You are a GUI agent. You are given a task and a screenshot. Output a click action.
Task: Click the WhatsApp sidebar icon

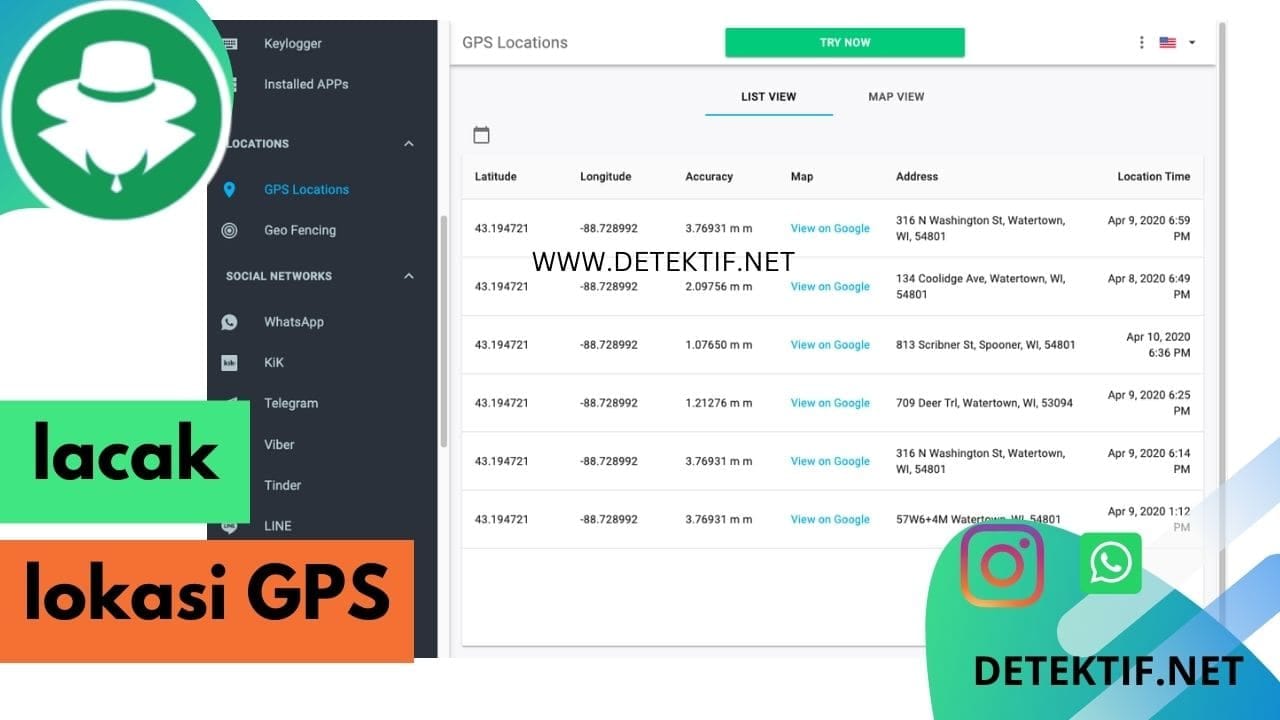[229, 322]
